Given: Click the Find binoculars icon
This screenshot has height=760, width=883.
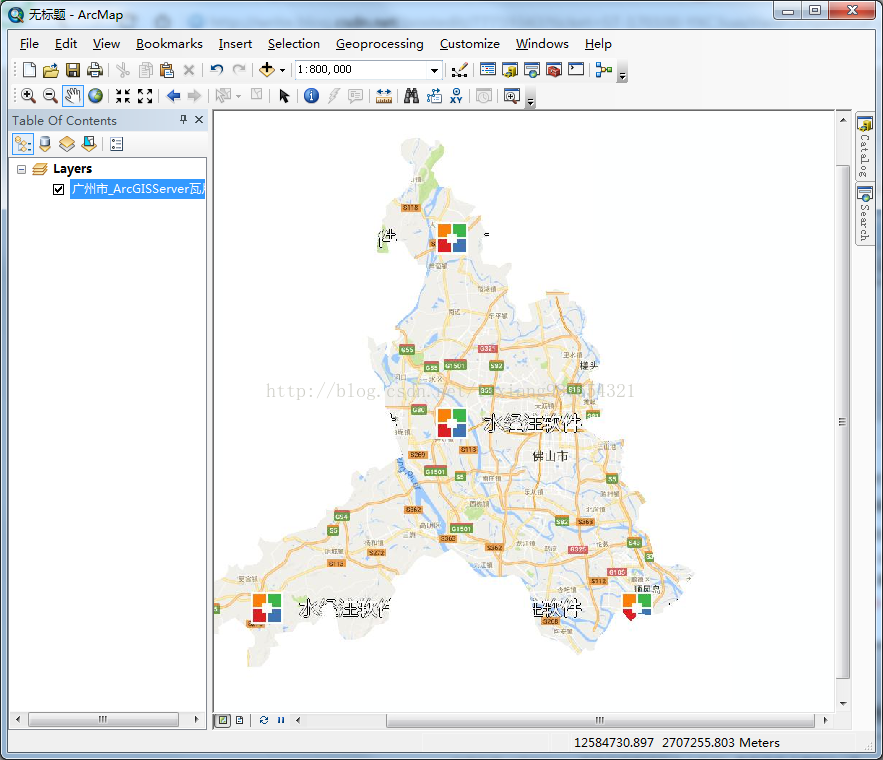Looking at the screenshot, I should coord(411,96).
